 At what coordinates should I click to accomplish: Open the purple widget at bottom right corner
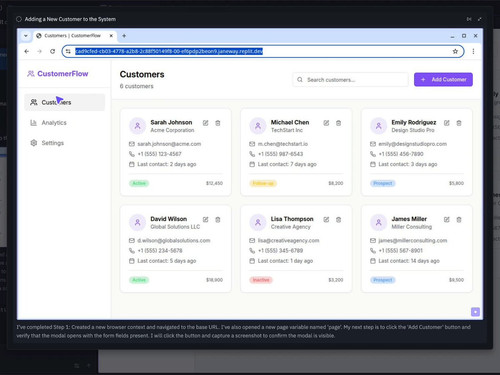click(x=475, y=312)
